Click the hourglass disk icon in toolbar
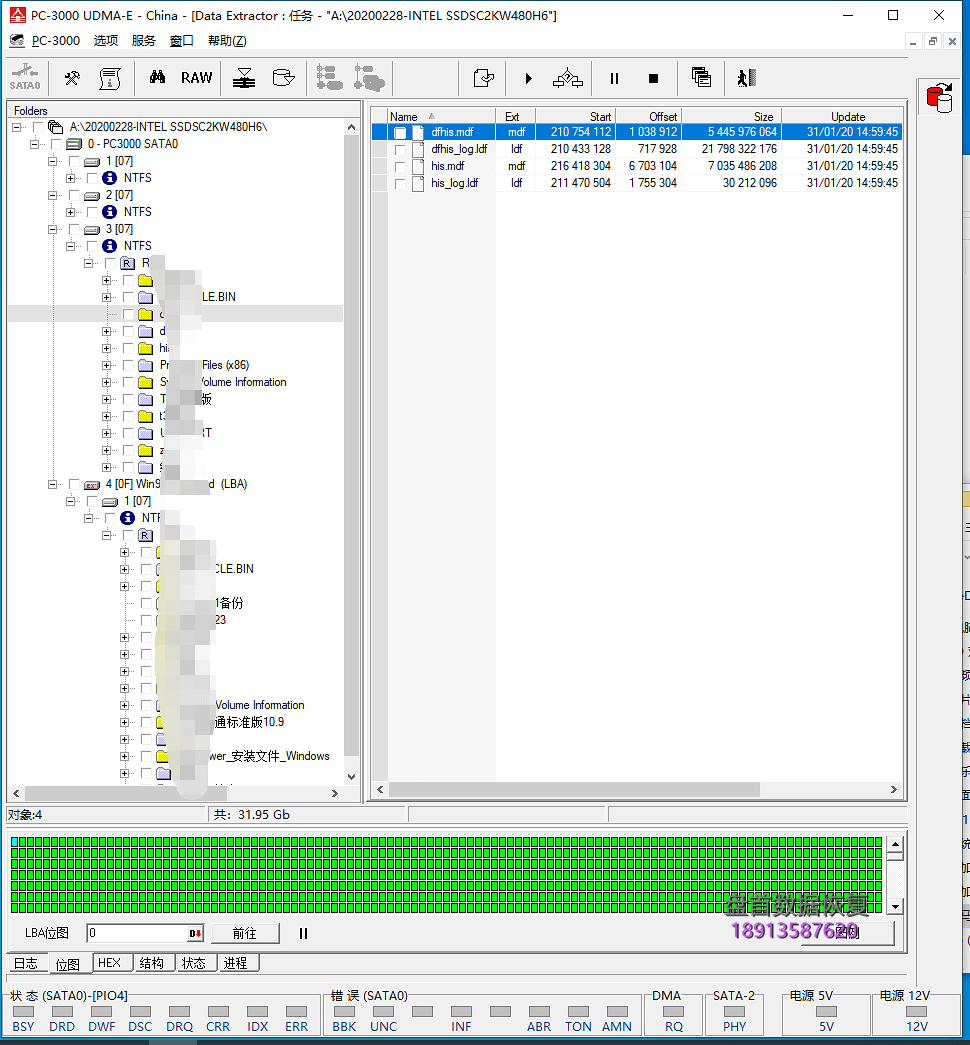The height and width of the screenshot is (1045, 970). 244,78
